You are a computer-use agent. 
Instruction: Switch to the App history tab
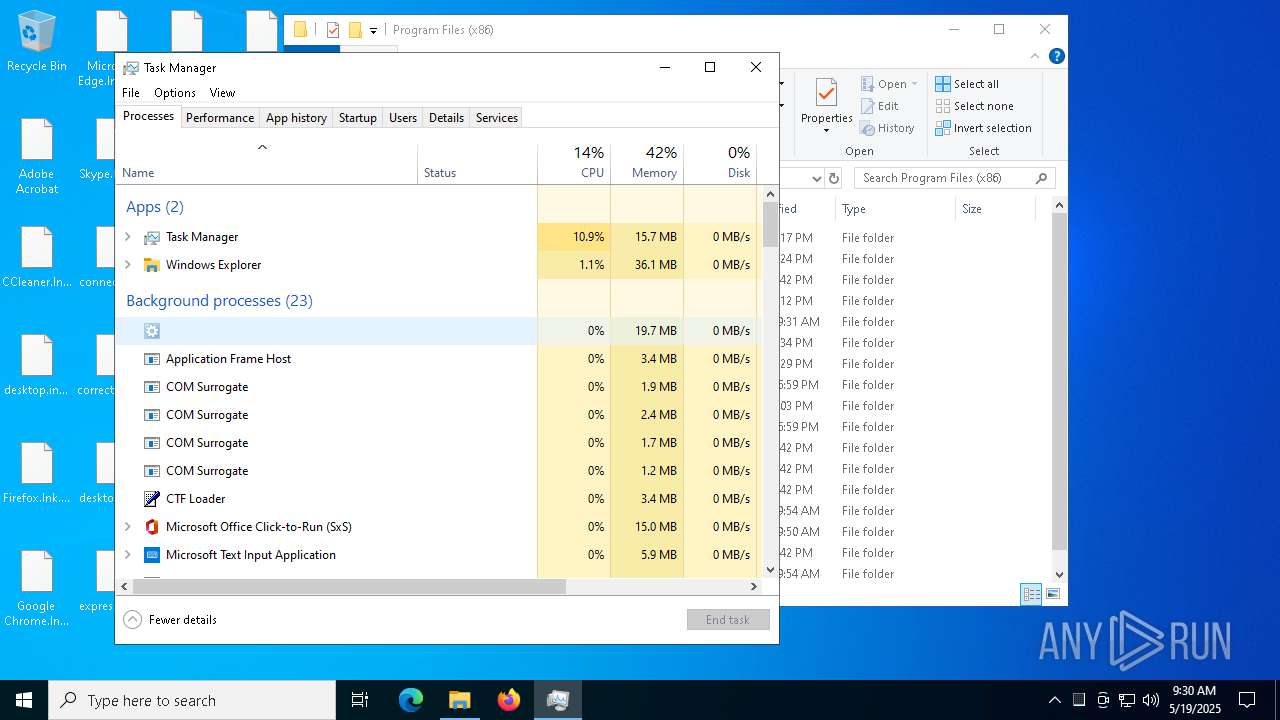[296, 117]
